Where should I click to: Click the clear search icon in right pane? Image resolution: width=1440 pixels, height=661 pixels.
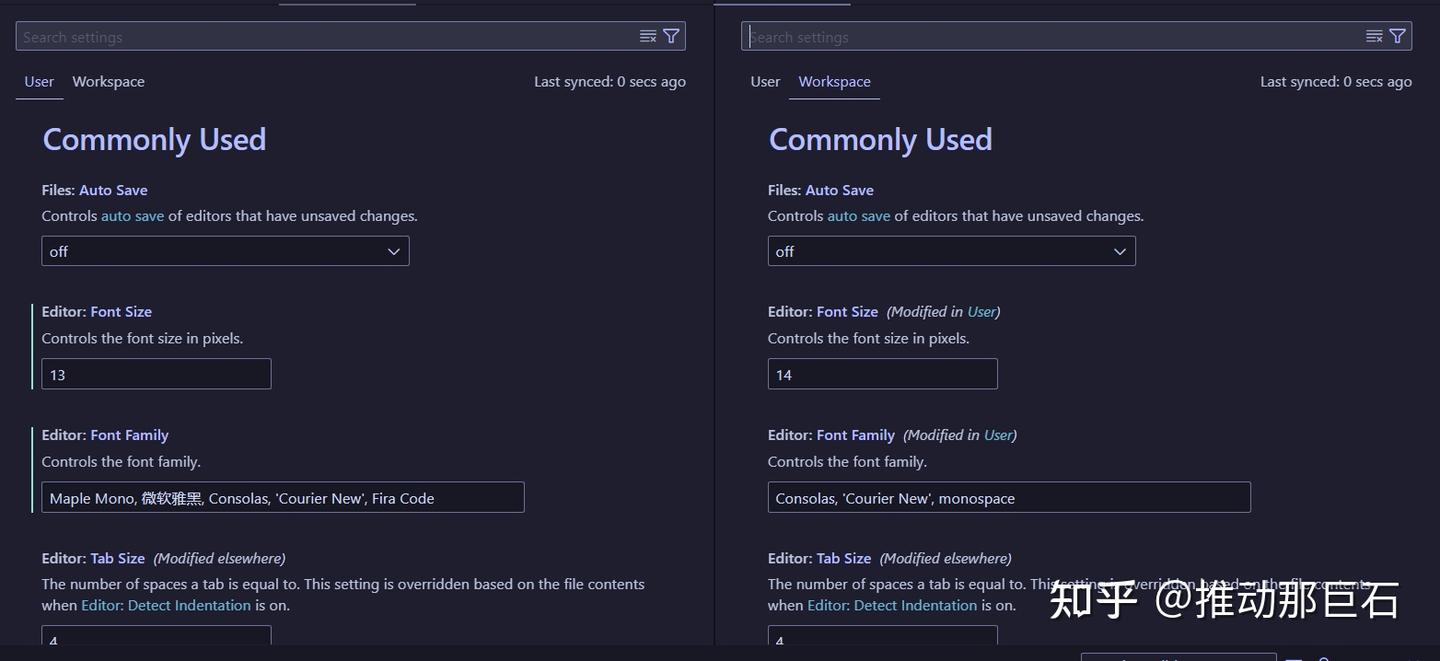[x=1374, y=36]
